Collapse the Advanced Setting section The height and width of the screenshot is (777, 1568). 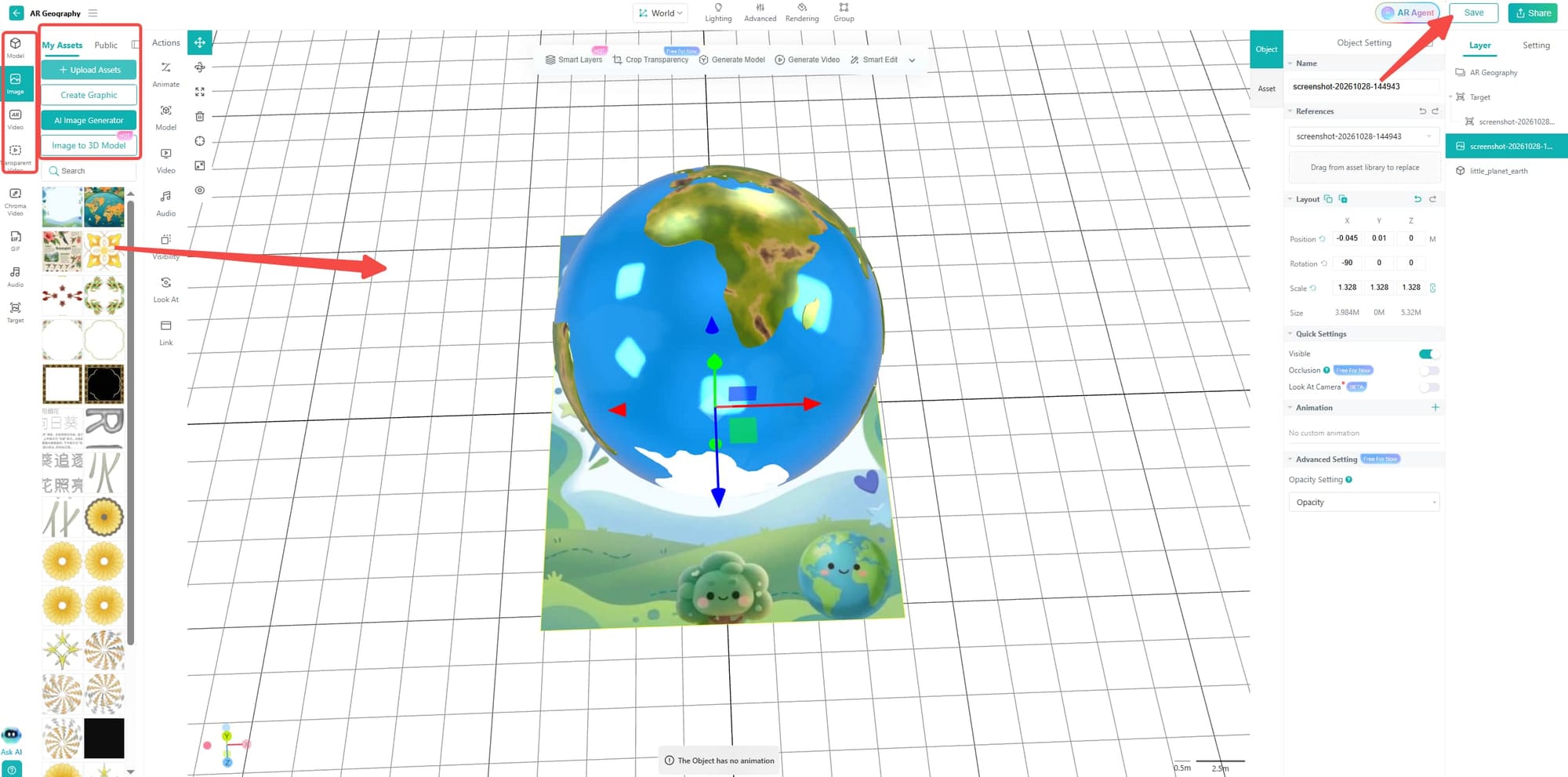(1290, 459)
